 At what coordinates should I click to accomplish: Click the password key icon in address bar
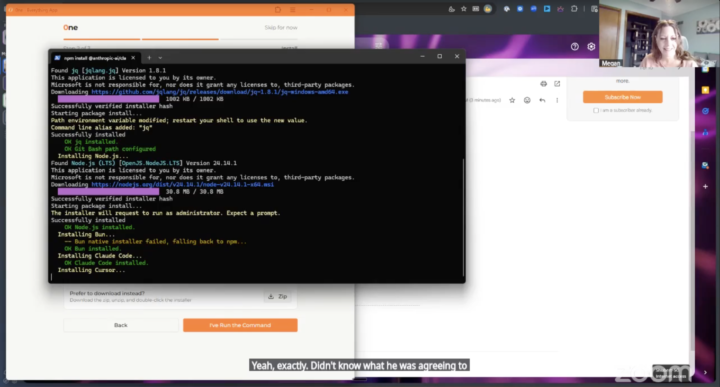(451, 9)
